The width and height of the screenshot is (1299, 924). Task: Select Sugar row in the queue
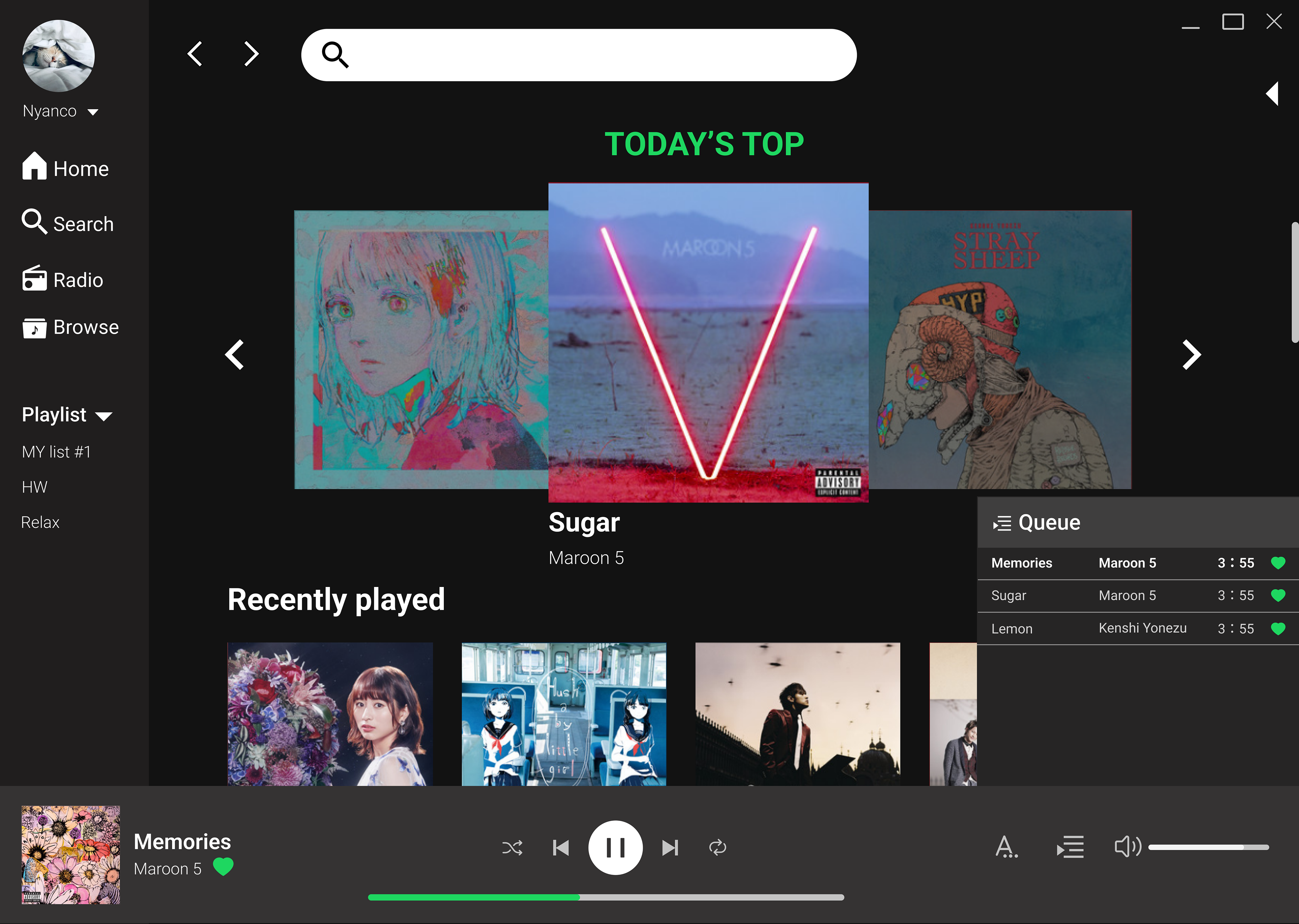coord(1138,596)
